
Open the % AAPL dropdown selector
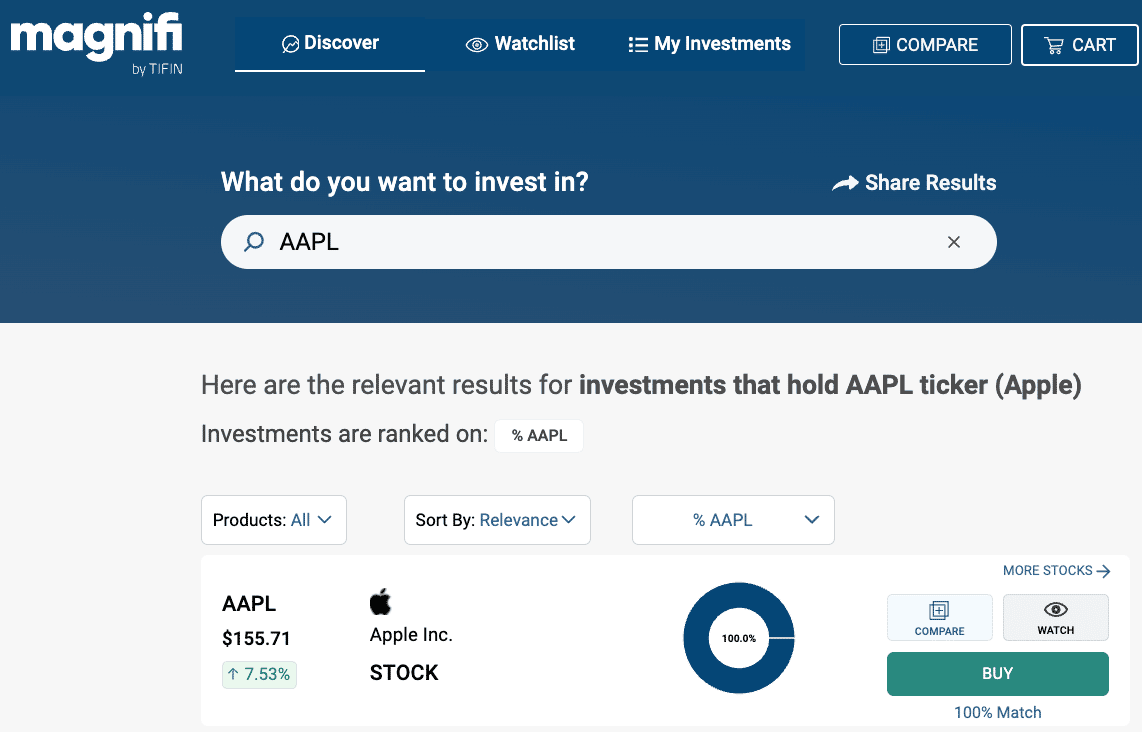(732, 520)
